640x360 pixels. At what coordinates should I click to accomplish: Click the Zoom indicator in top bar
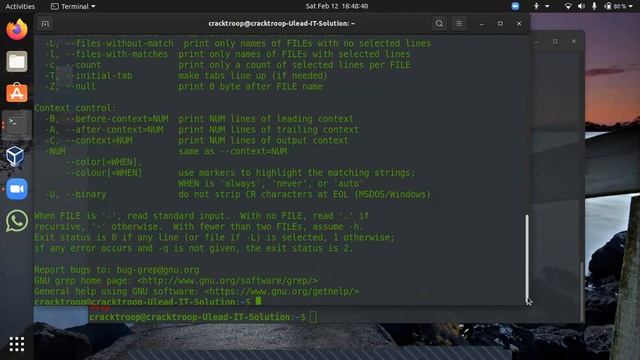515,6
